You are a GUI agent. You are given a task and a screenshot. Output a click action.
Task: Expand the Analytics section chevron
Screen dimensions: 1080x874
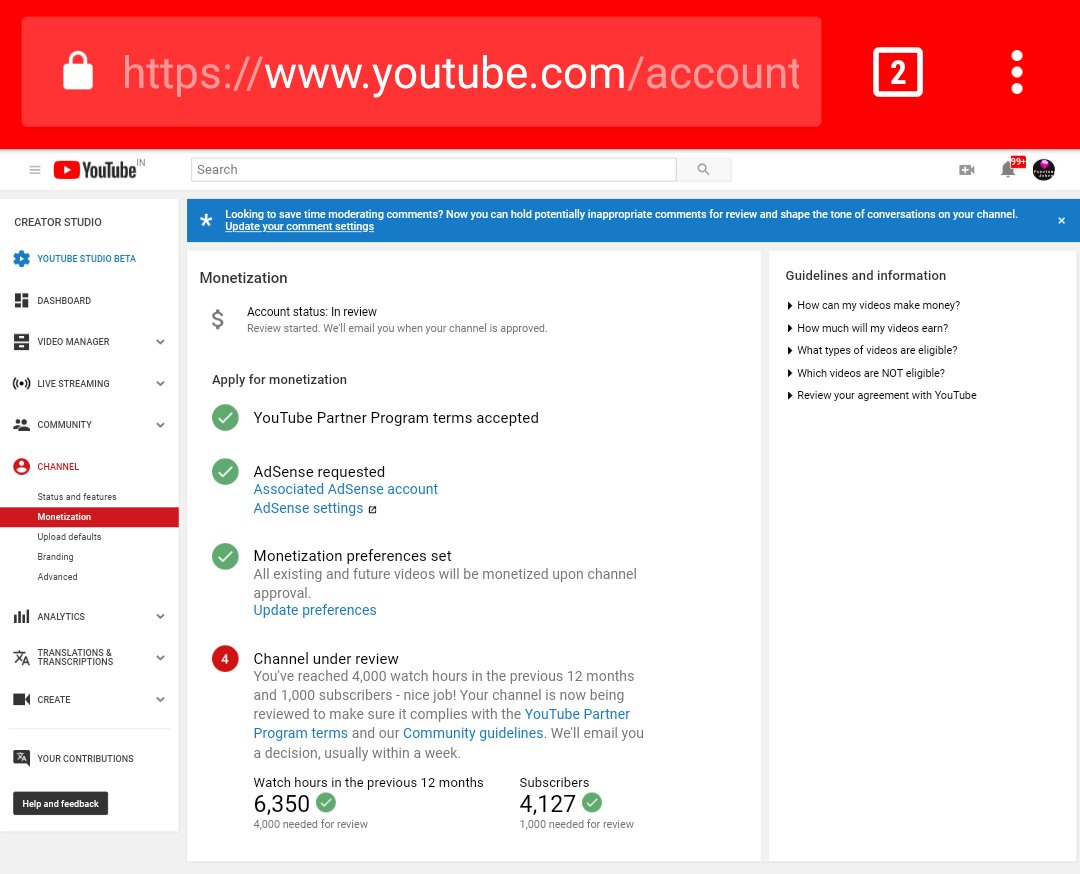point(160,616)
